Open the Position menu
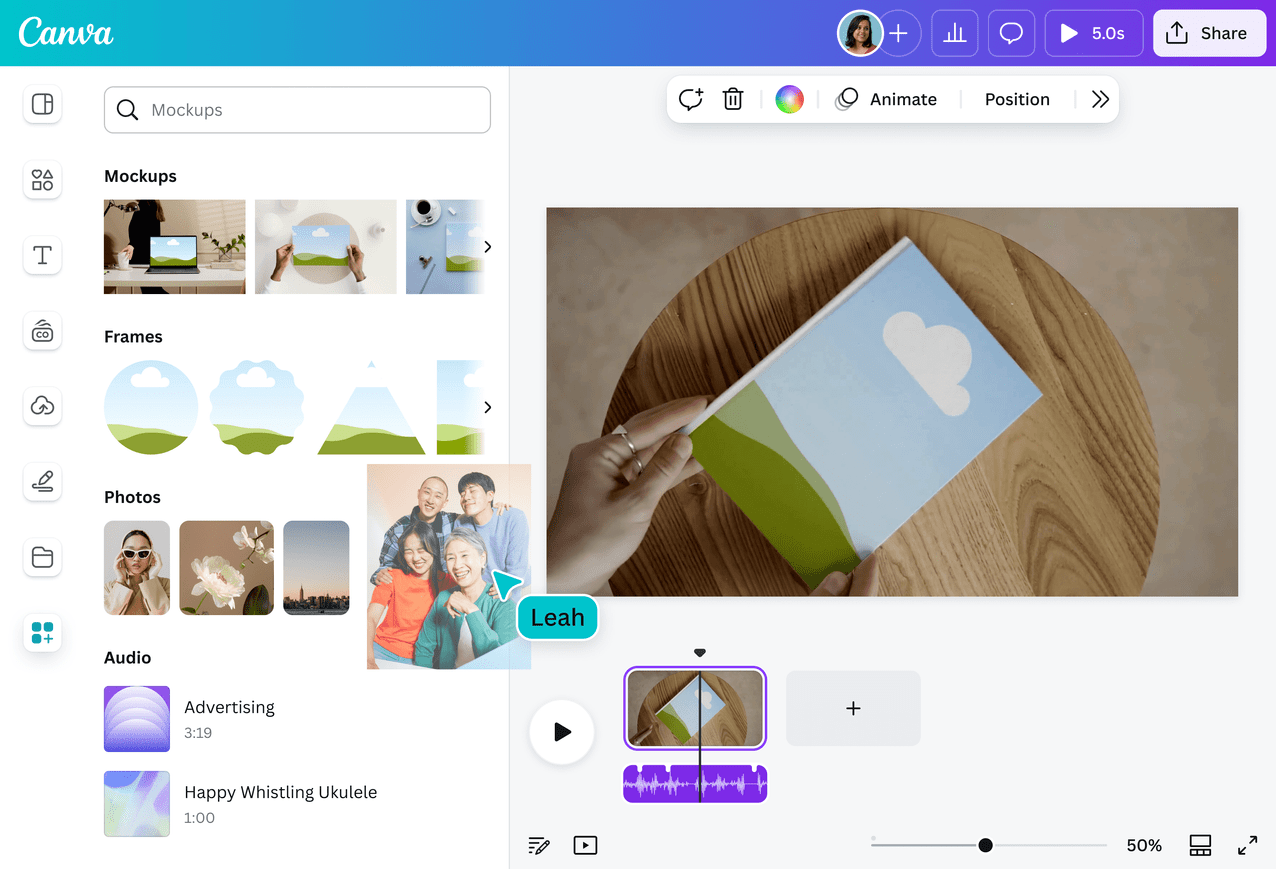1276x869 pixels. click(1017, 99)
